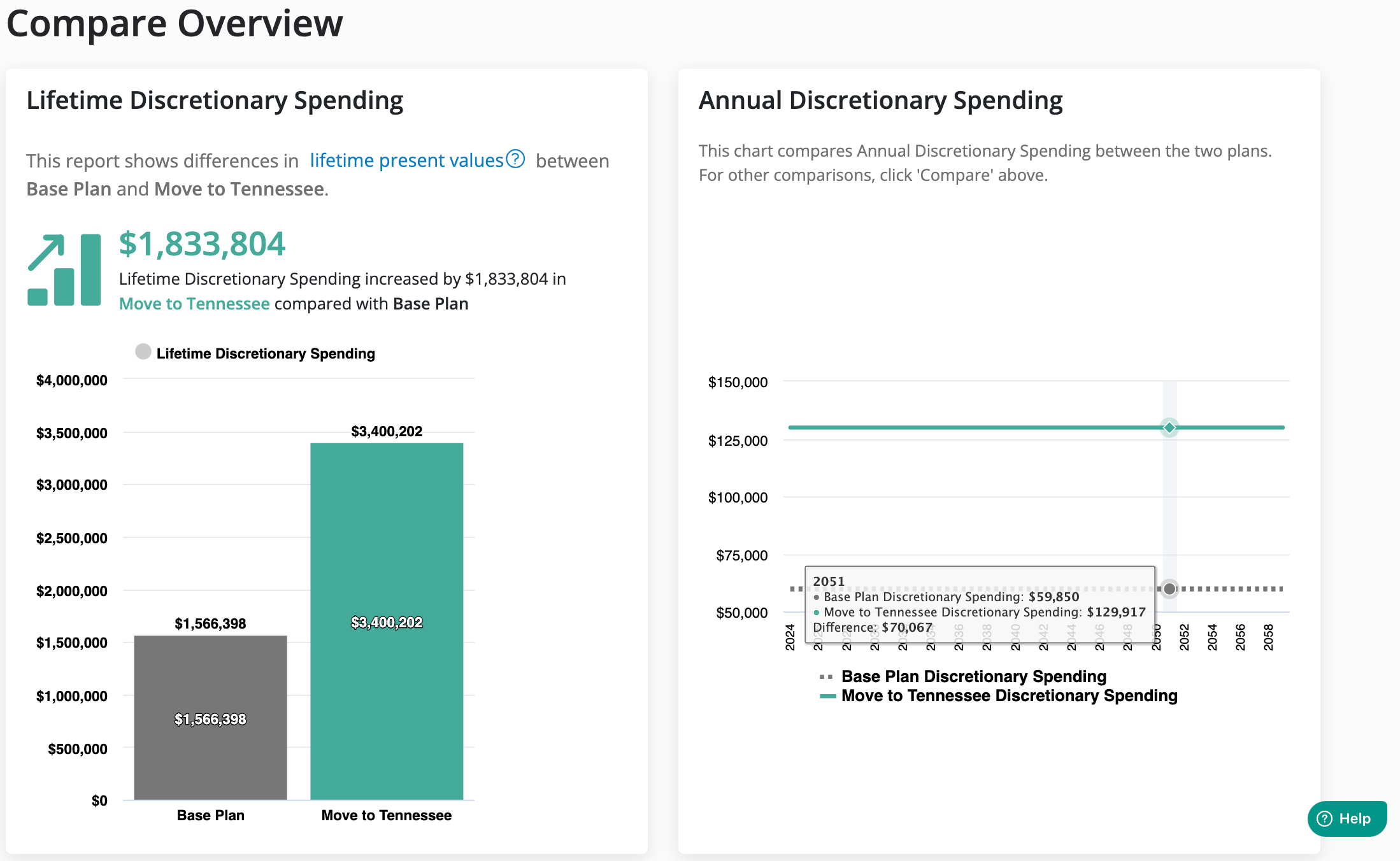Viewport: 1400px width, 861px height.
Task: Click the gray circle marker on Base Plan line
Action: coord(1169,588)
